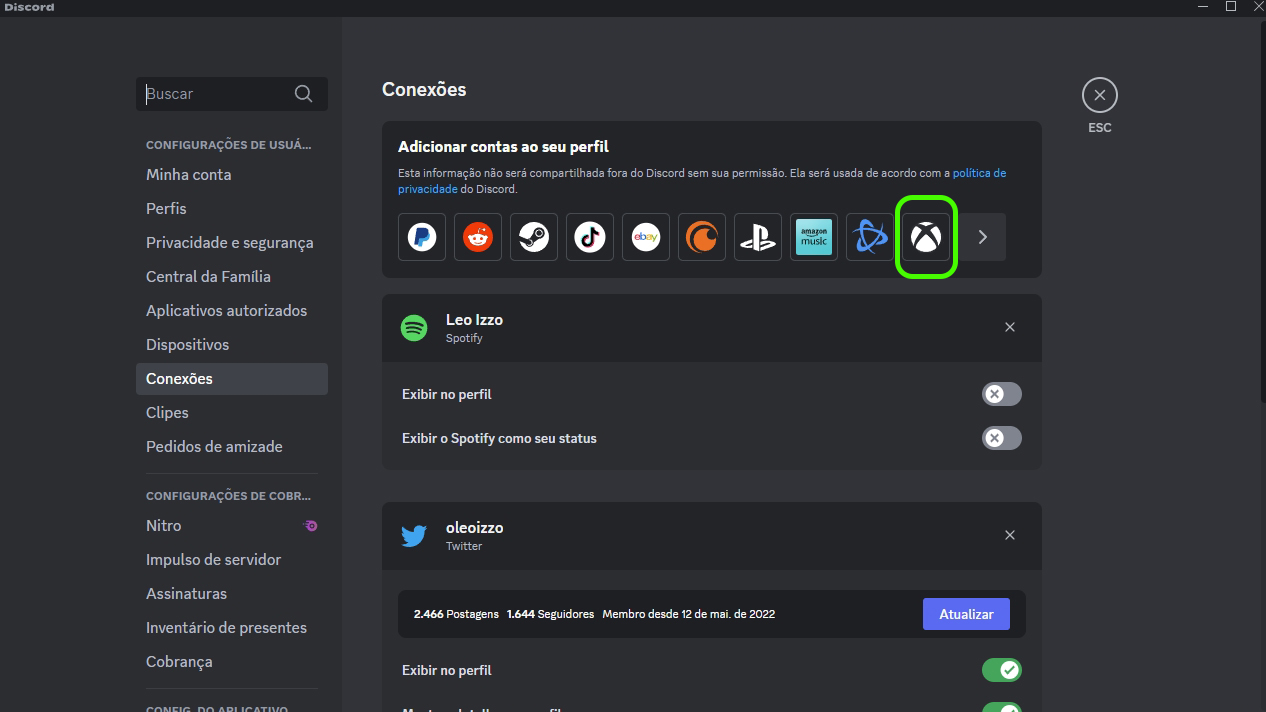The width and height of the screenshot is (1266, 712).
Task: Remove the Twitter oleoizzo connection
Action: (x=1010, y=535)
